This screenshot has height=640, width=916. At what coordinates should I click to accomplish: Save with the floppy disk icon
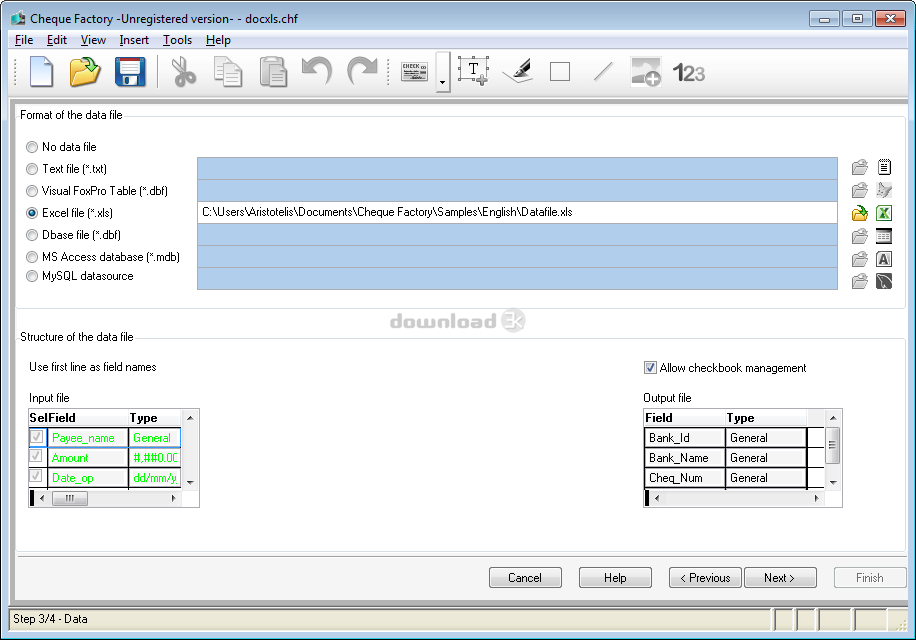click(130, 72)
